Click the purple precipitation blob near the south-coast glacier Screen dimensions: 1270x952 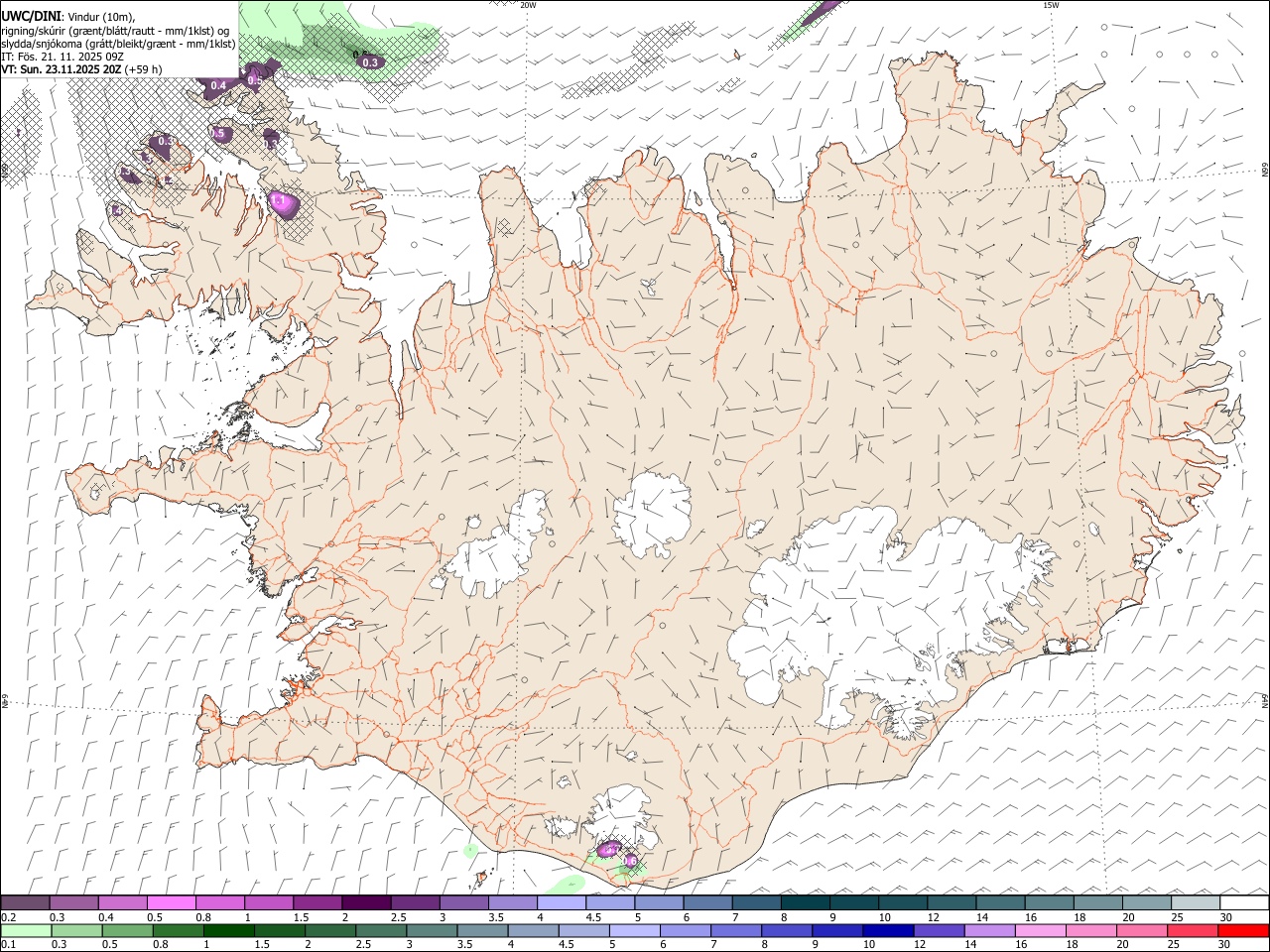609,849
